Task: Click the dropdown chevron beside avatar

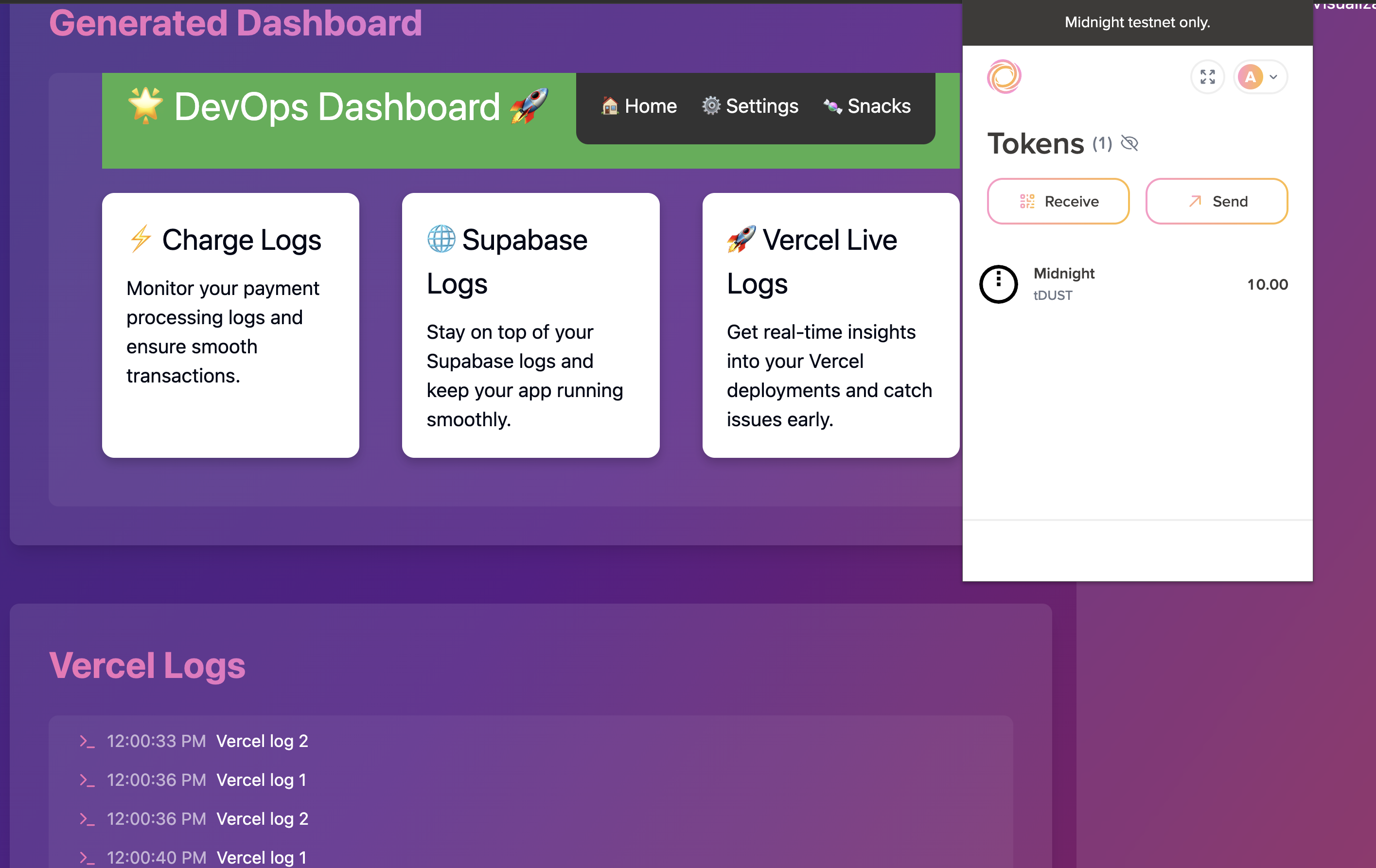Action: point(1273,77)
